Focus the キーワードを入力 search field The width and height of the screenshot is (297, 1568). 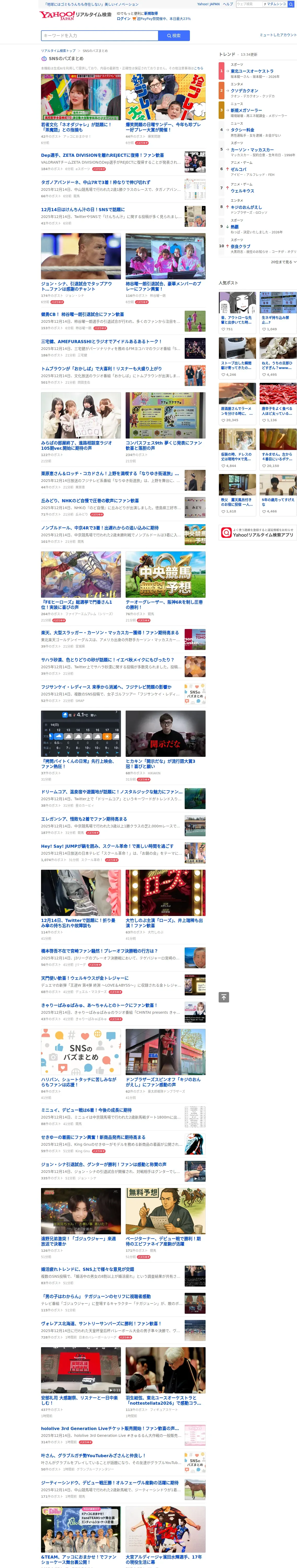(99, 36)
